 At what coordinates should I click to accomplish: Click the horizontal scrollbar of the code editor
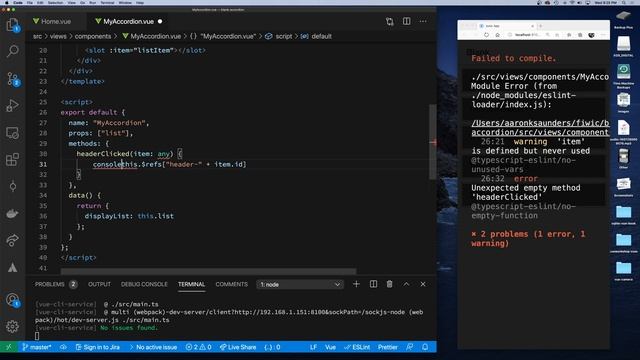(x=208, y=271)
